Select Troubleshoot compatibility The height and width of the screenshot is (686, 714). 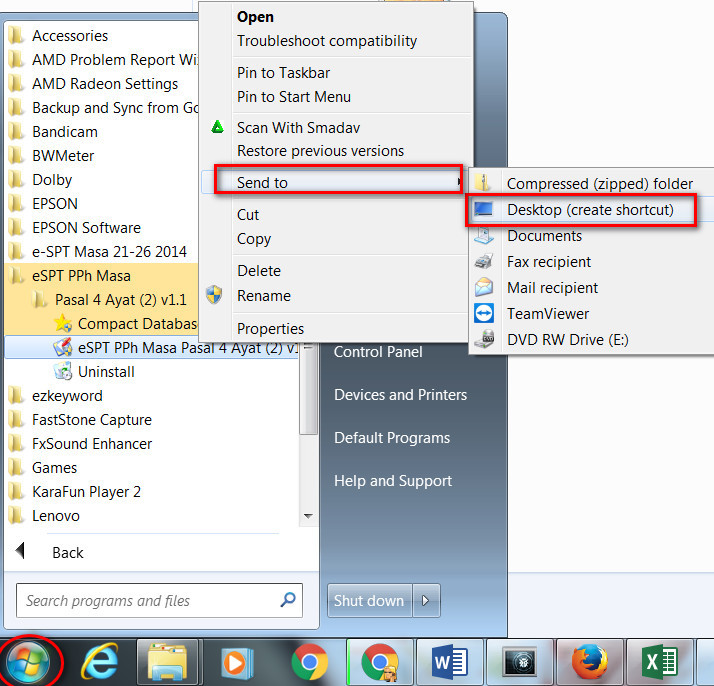point(326,41)
